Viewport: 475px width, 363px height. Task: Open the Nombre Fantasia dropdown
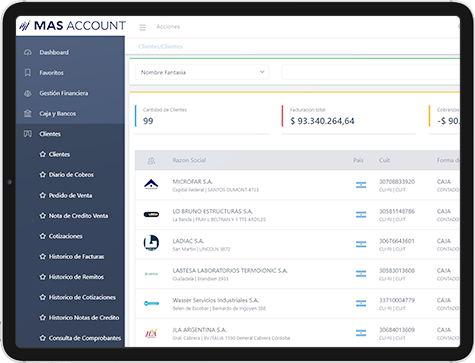tap(202, 72)
